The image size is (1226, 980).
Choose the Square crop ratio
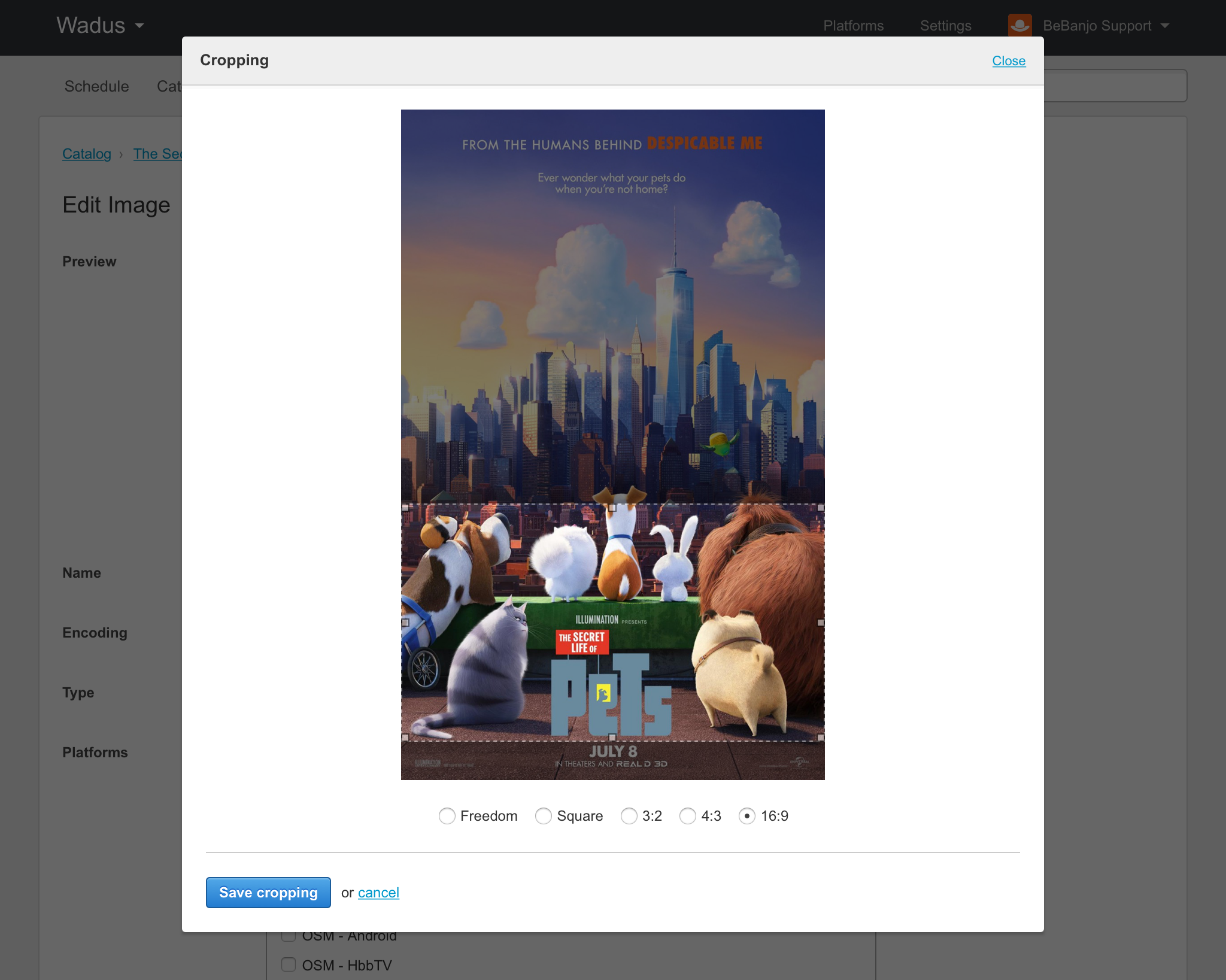tap(543, 816)
